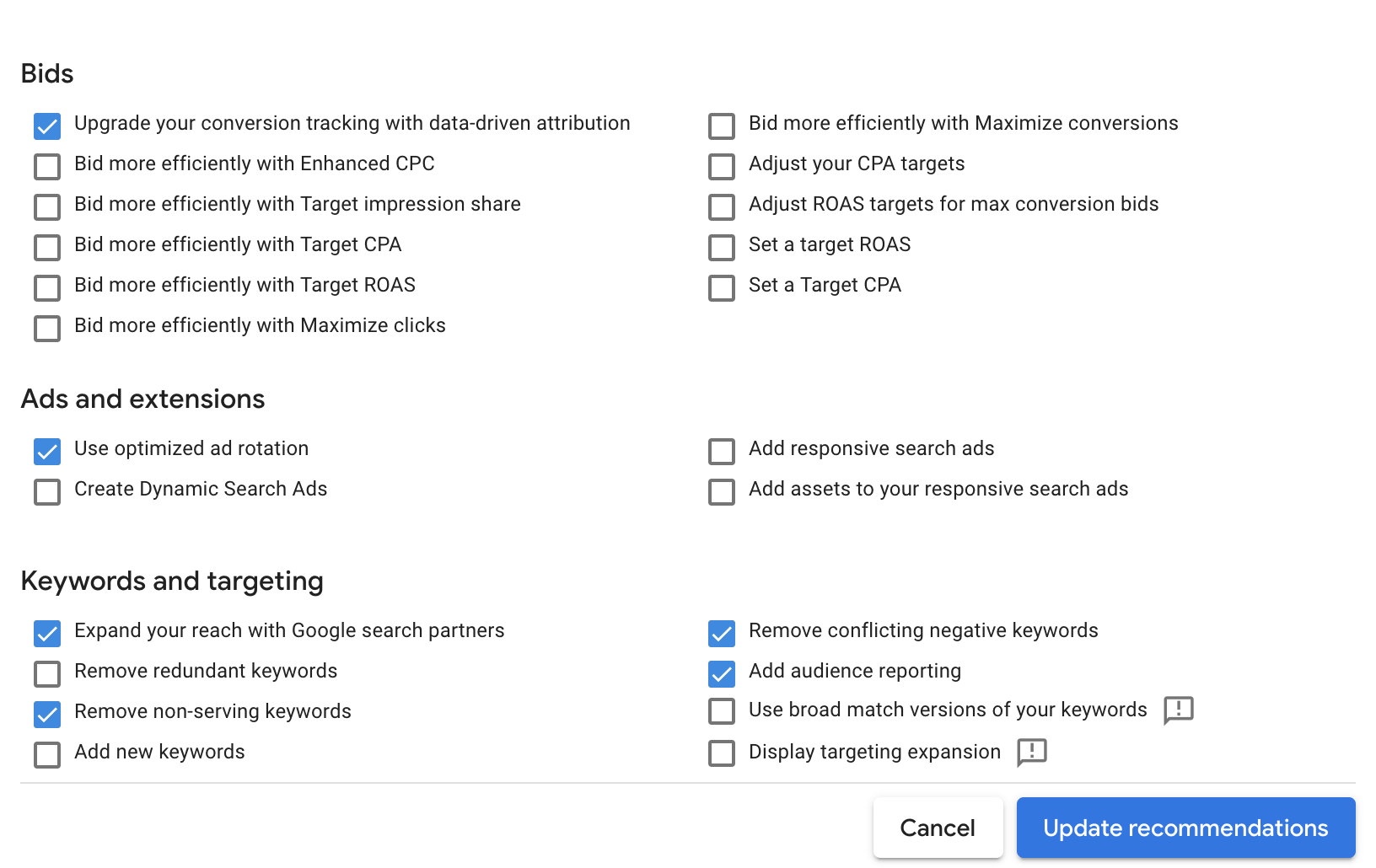Enable Bid more efficiently with Enhanced CPC
Image resolution: width=1376 pixels, height=868 pixels.
pyautogui.click(x=47, y=167)
